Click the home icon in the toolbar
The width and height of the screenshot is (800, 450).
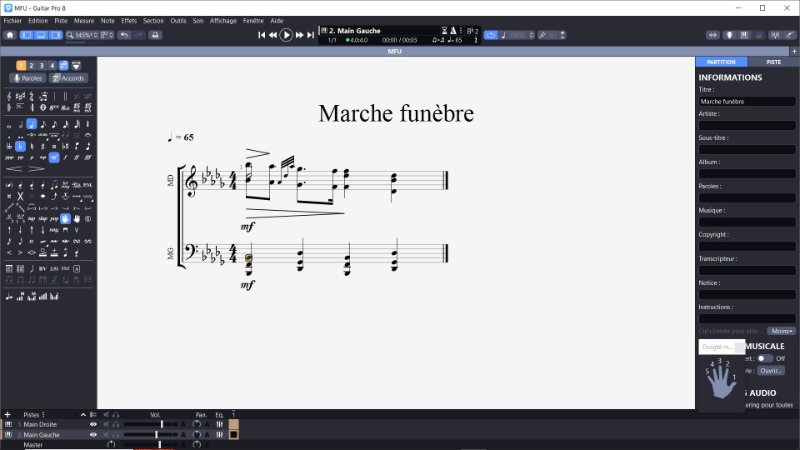pyautogui.click(x=9, y=34)
